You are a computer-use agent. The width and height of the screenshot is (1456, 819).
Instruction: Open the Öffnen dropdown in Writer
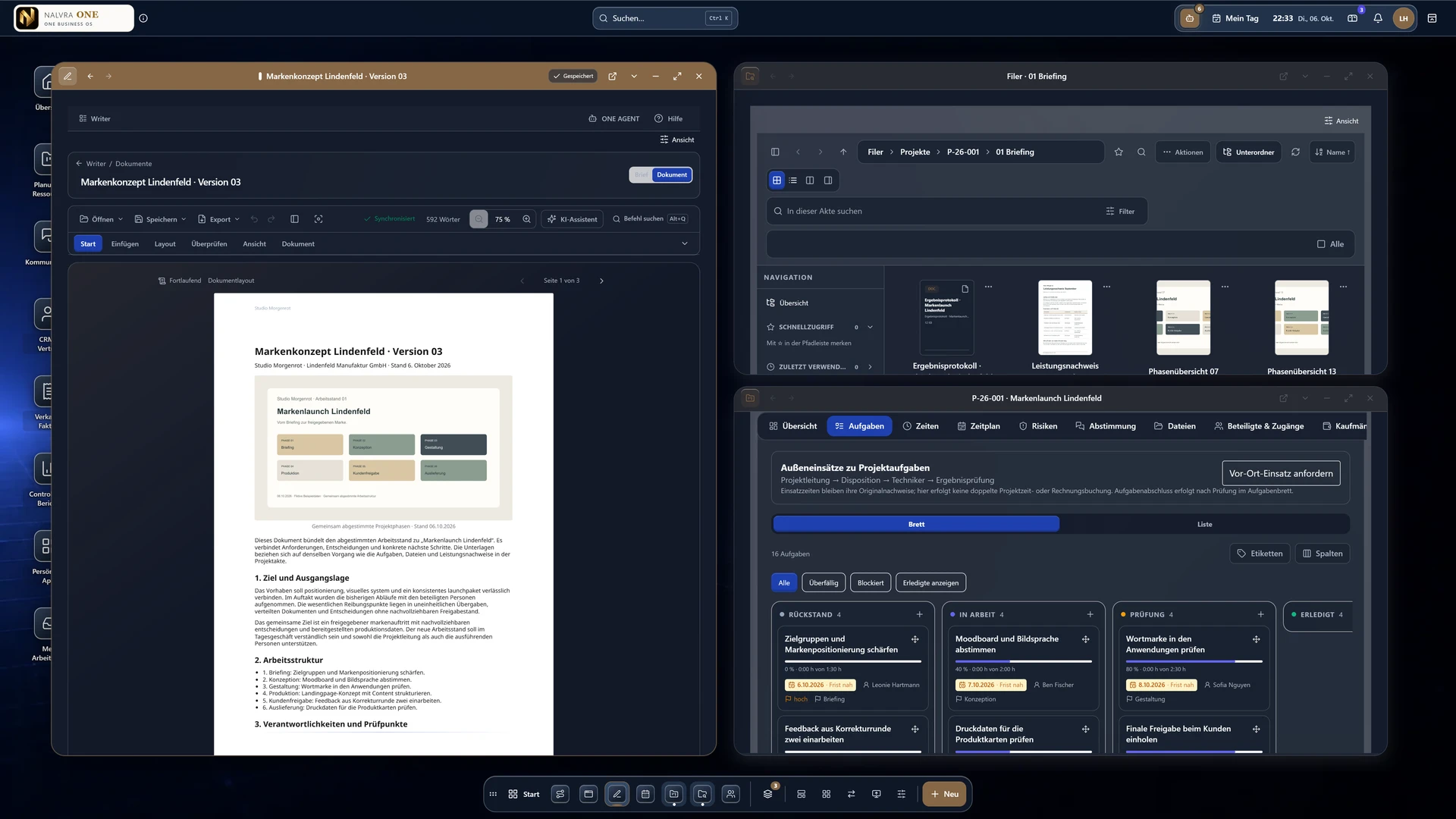pos(101,219)
